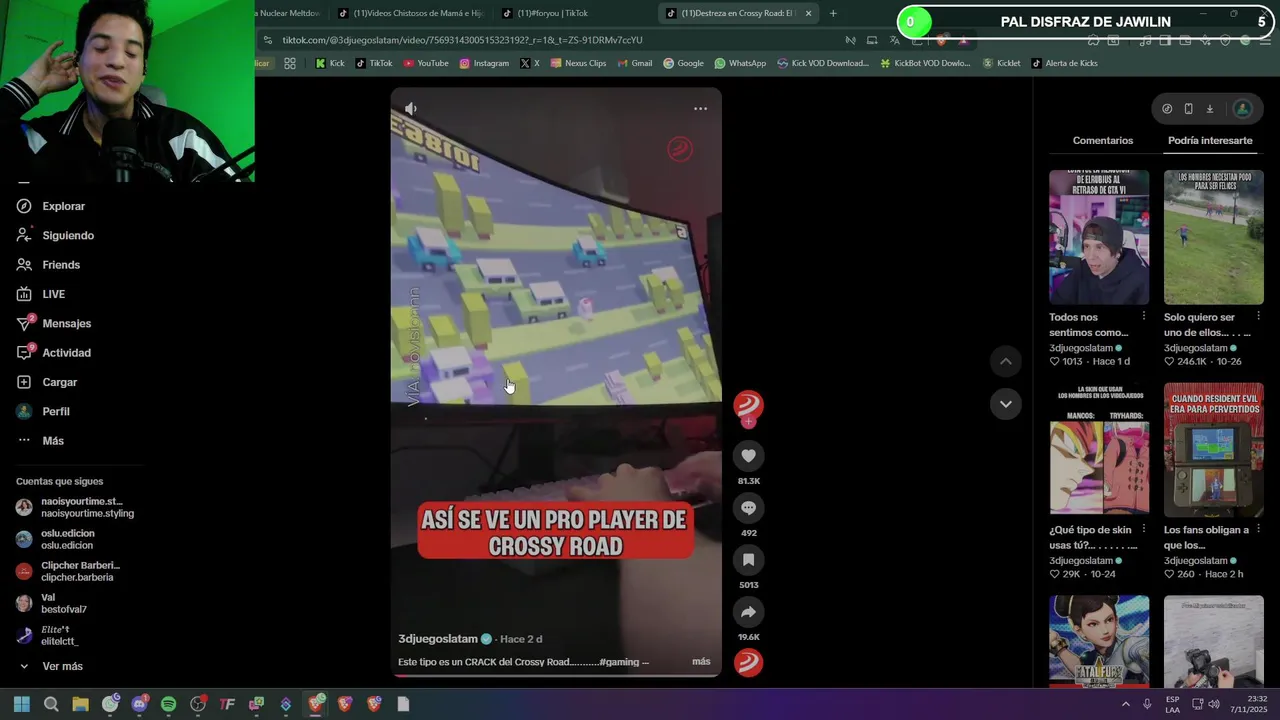
Task: Open the Windows Start menu
Action: [x=22, y=704]
